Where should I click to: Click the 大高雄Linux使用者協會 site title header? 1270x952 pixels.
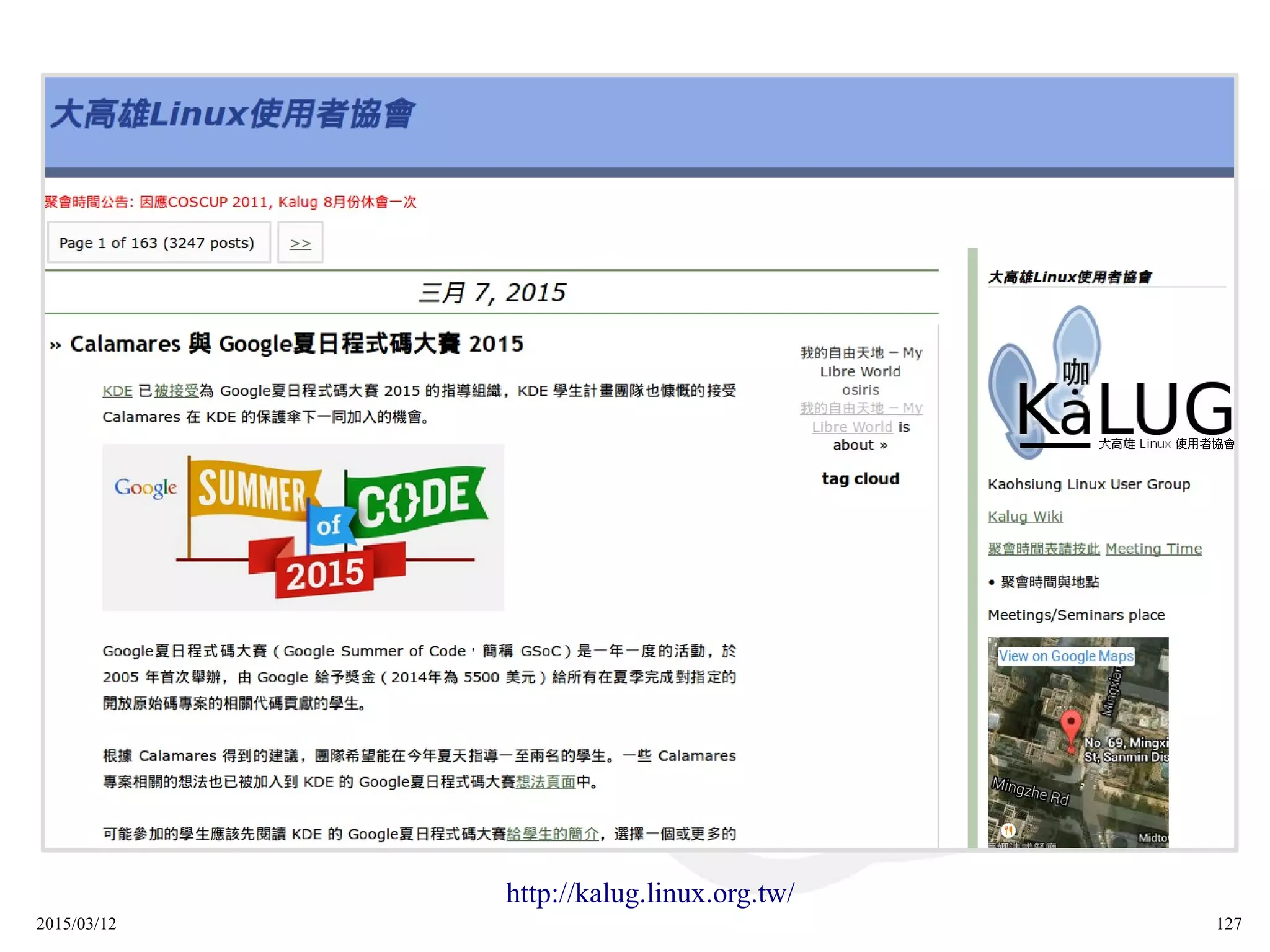(x=231, y=114)
